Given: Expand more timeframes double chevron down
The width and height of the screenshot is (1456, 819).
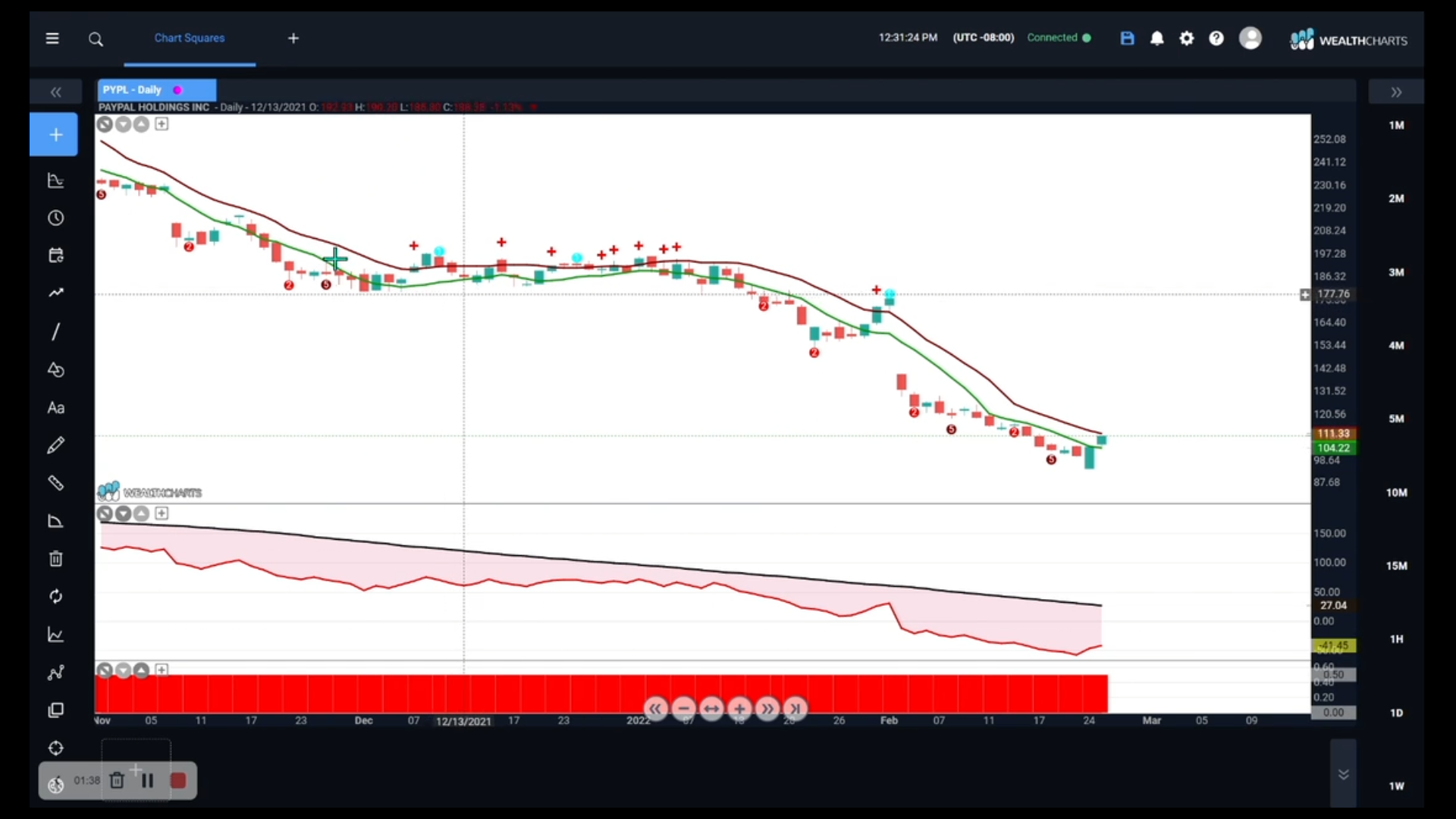Looking at the screenshot, I should [x=1343, y=774].
